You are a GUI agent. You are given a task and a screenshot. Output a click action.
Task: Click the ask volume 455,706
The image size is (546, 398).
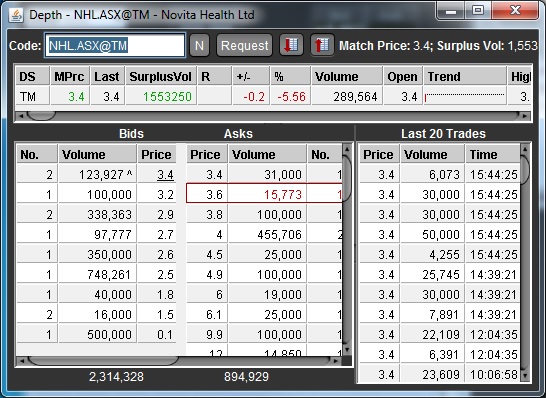[x=267, y=234]
